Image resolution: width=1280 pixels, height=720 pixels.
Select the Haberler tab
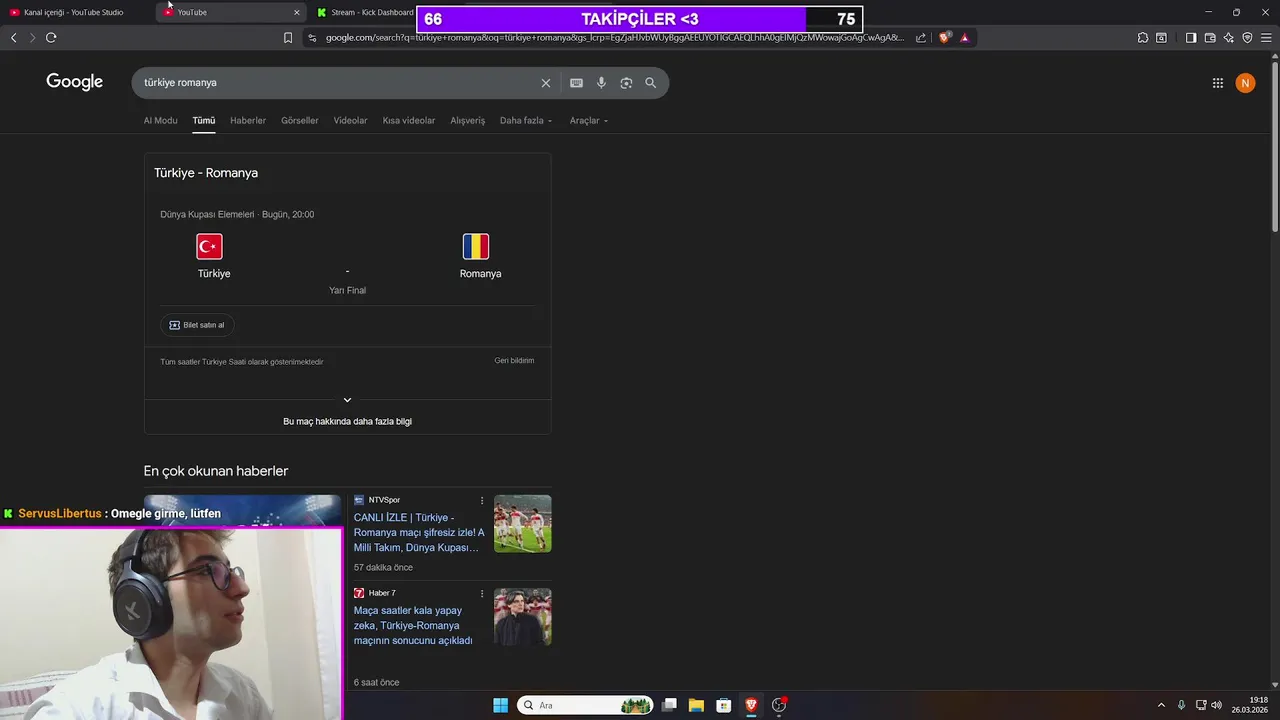coord(248,121)
